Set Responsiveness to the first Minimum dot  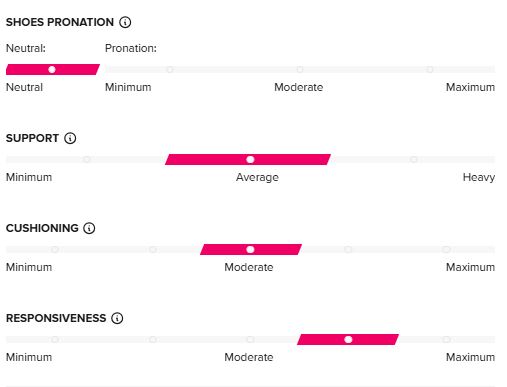coord(55,339)
